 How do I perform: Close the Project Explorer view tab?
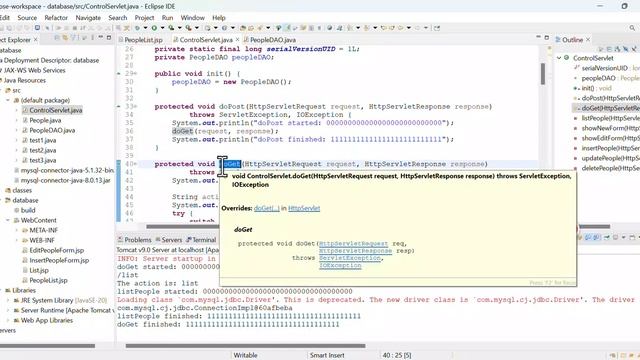36,40
